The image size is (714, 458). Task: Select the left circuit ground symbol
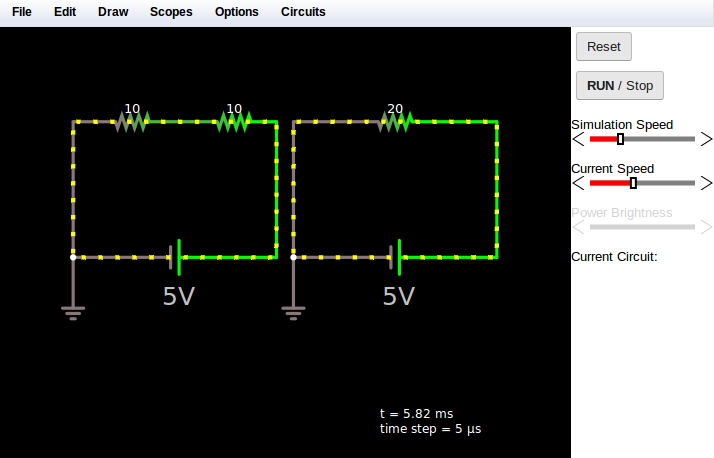coord(73,312)
